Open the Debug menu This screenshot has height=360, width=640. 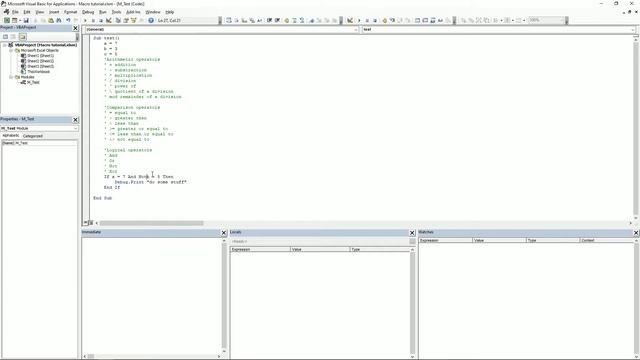point(88,12)
